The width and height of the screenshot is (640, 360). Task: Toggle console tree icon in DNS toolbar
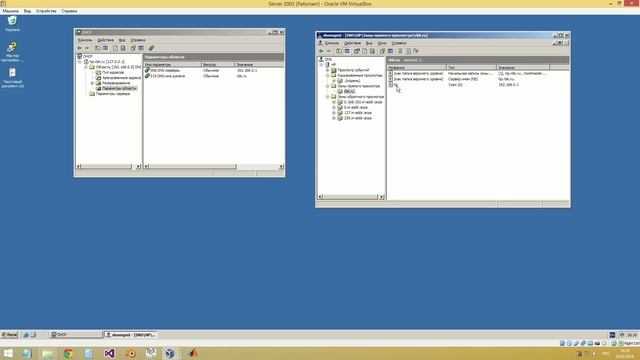(347, 51)
